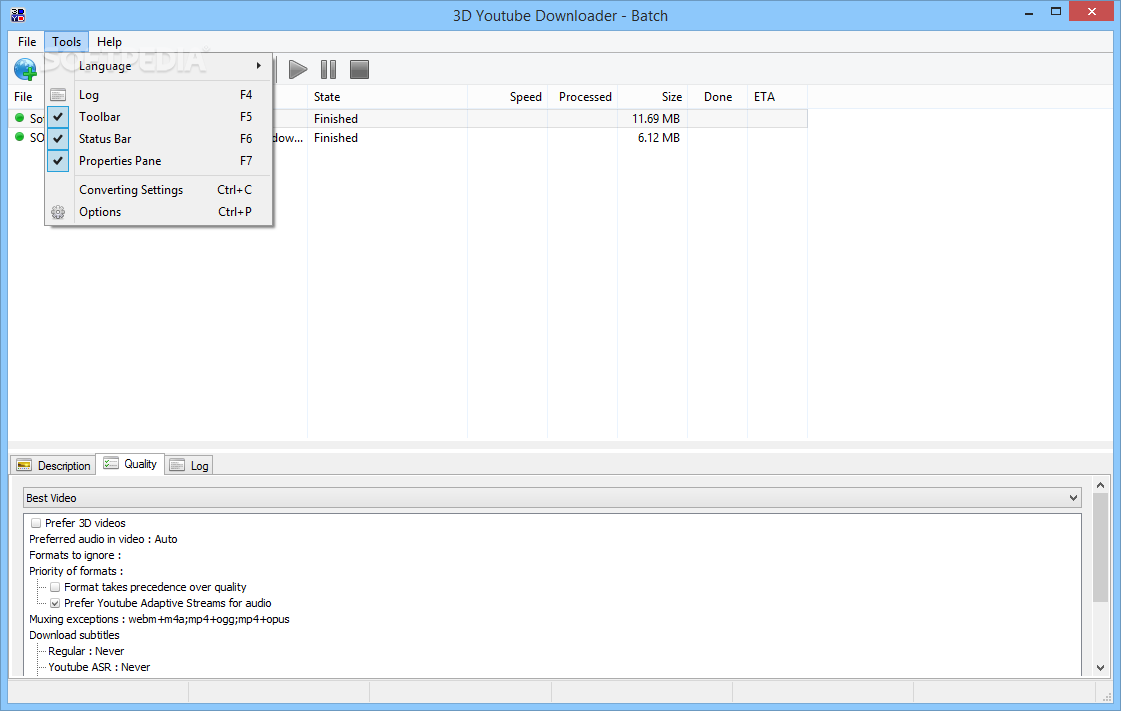
Task: Expand the Language submenu
Action: point(159,66)
